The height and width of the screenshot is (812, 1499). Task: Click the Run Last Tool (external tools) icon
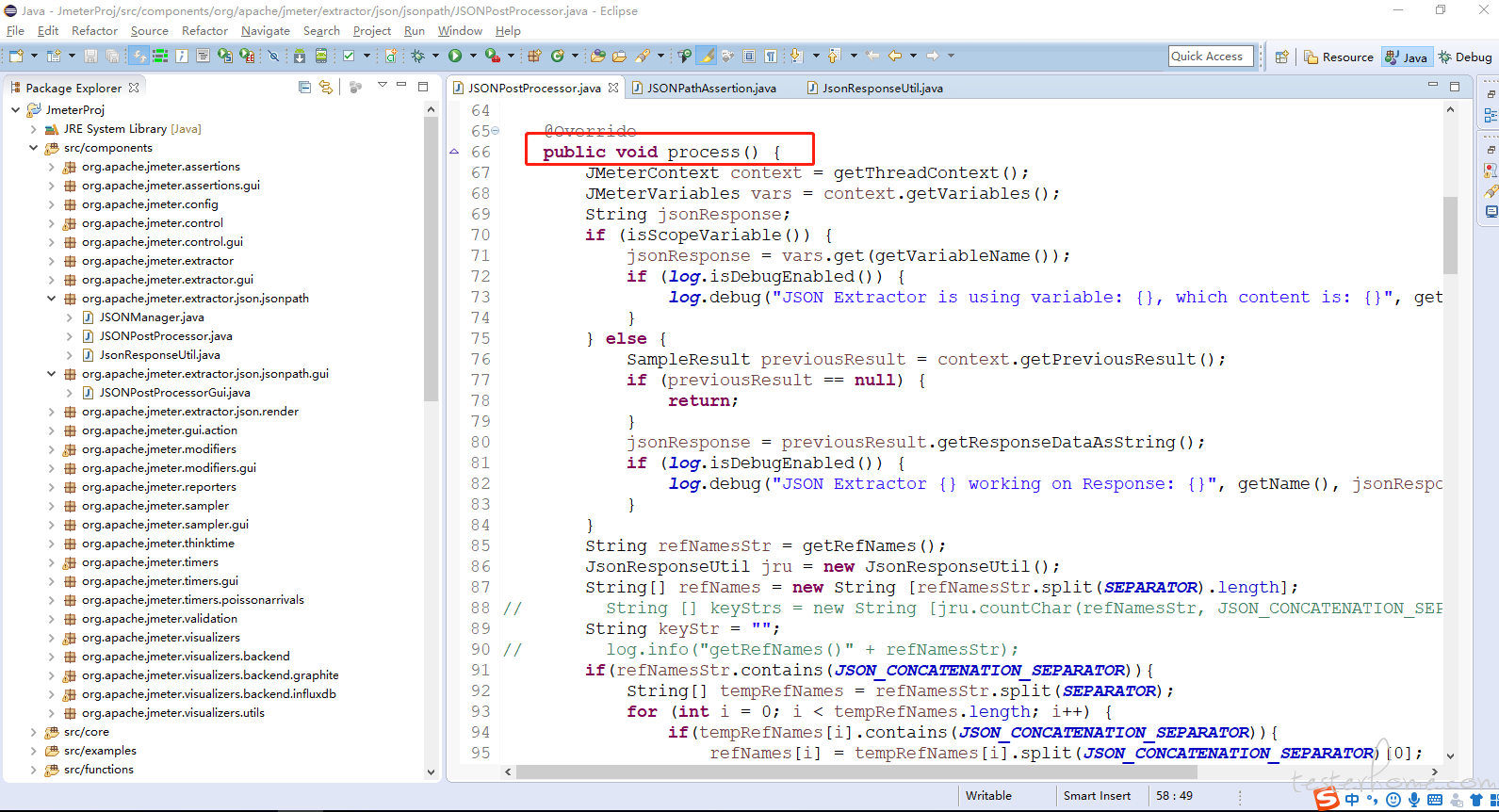(x=493, y=57)
